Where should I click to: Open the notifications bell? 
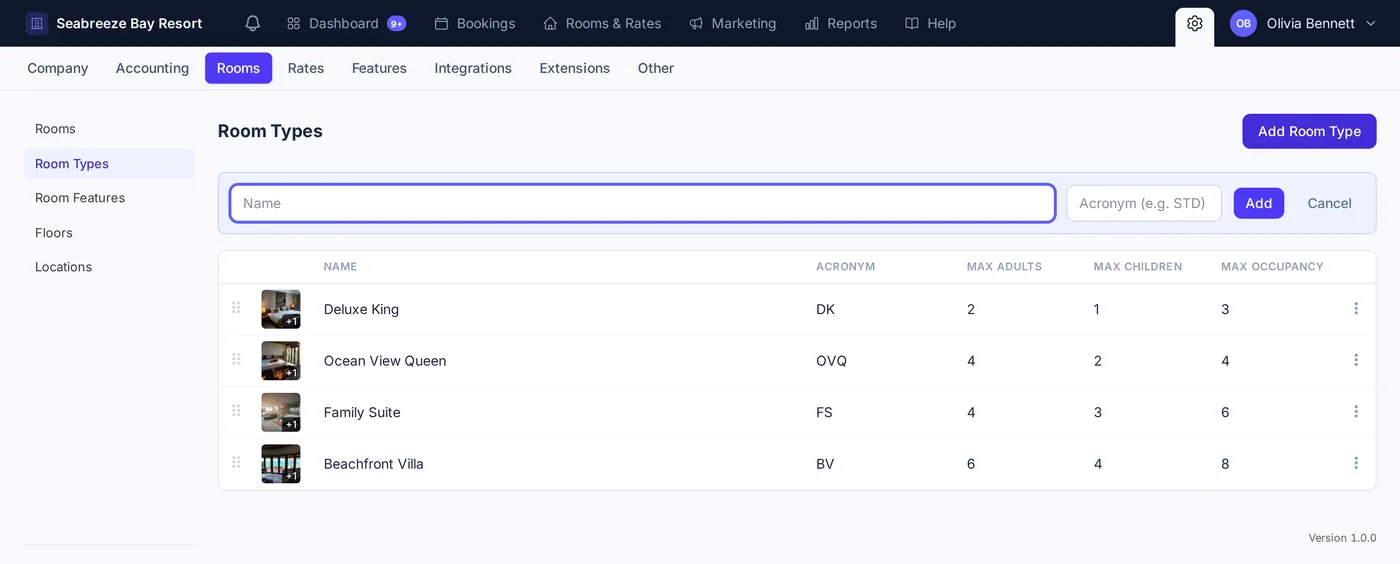pyautogui.click(x=253, y=23)
